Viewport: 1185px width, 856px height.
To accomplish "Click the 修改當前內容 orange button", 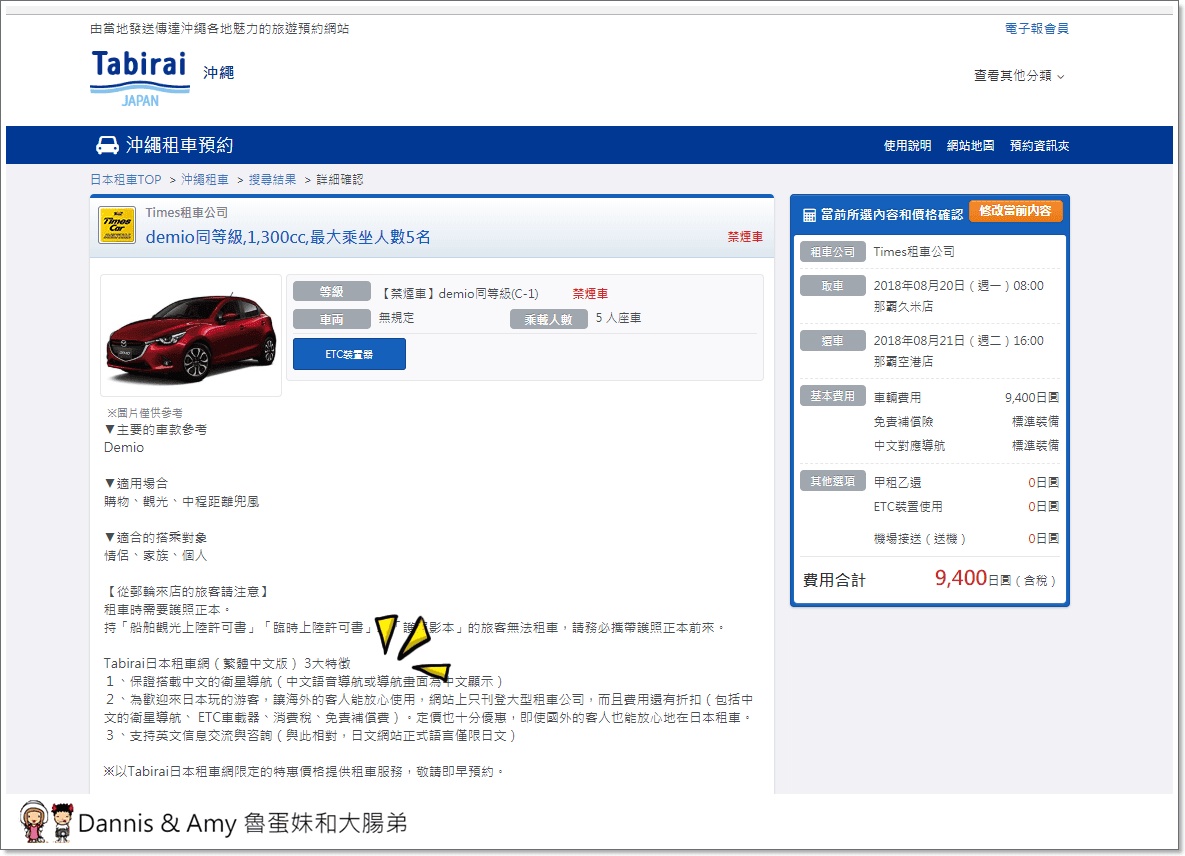I will (1015, 211).
